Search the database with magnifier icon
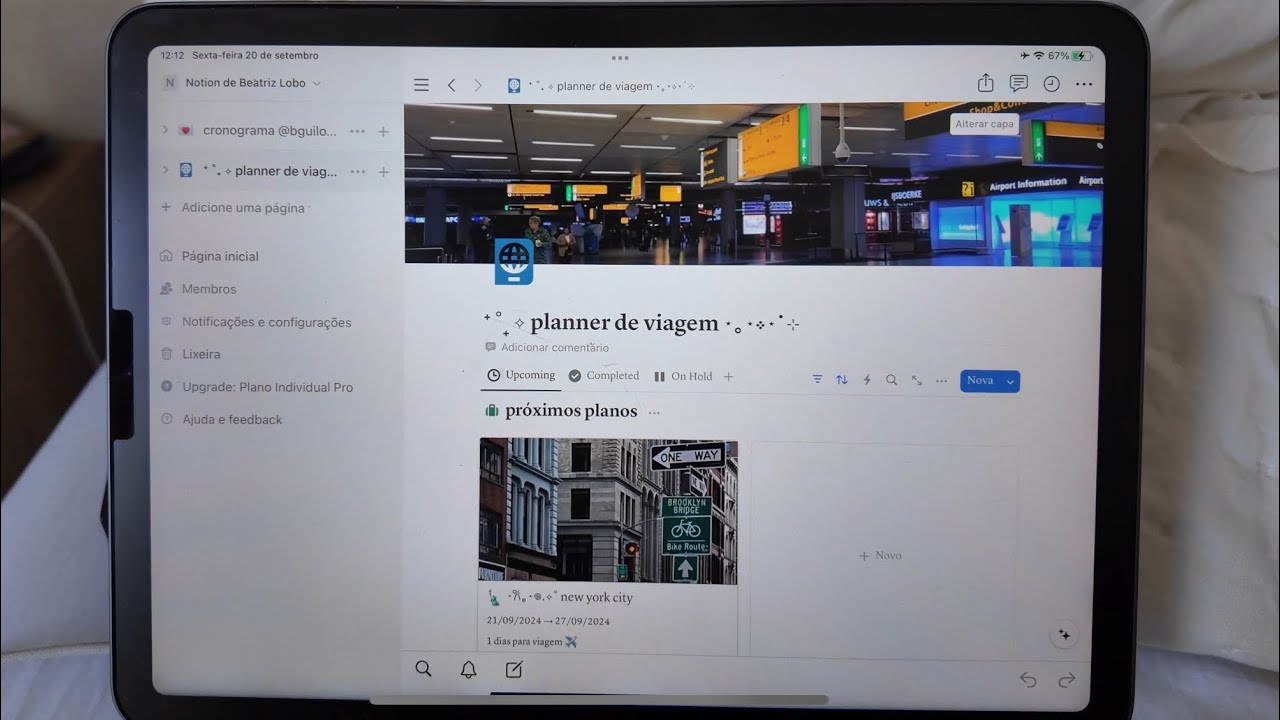The height and width of the screenshot is (720, 1280). pyautogui.click(x=891, y=380)
